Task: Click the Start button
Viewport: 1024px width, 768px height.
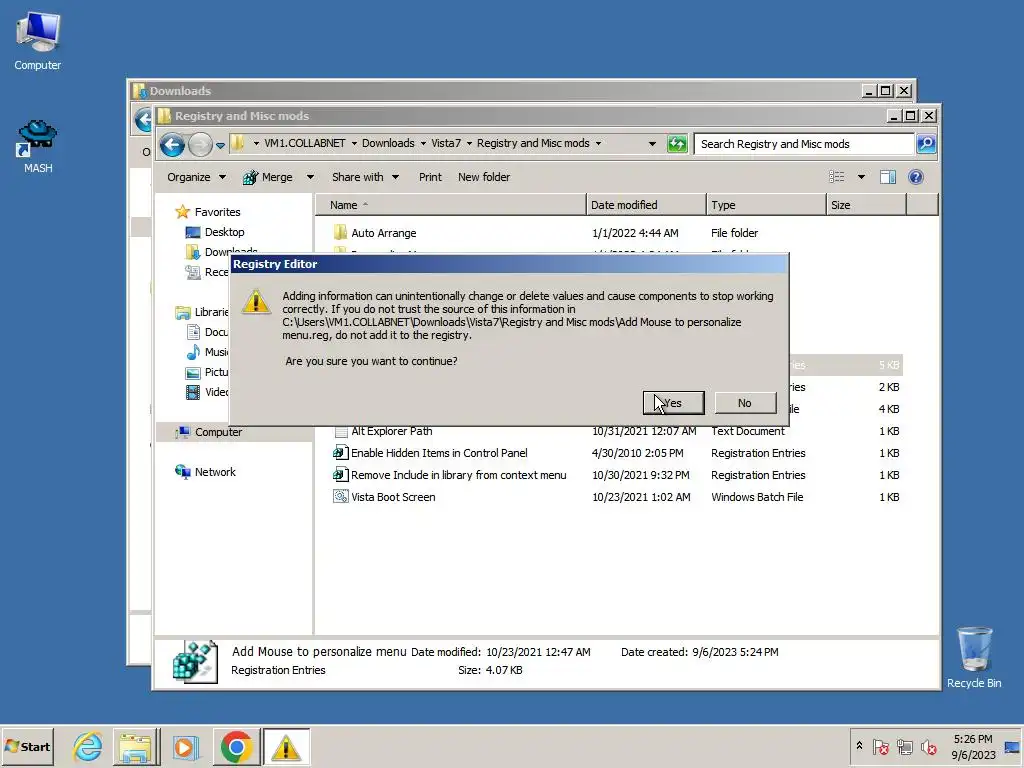Action: tap(27, 746)
